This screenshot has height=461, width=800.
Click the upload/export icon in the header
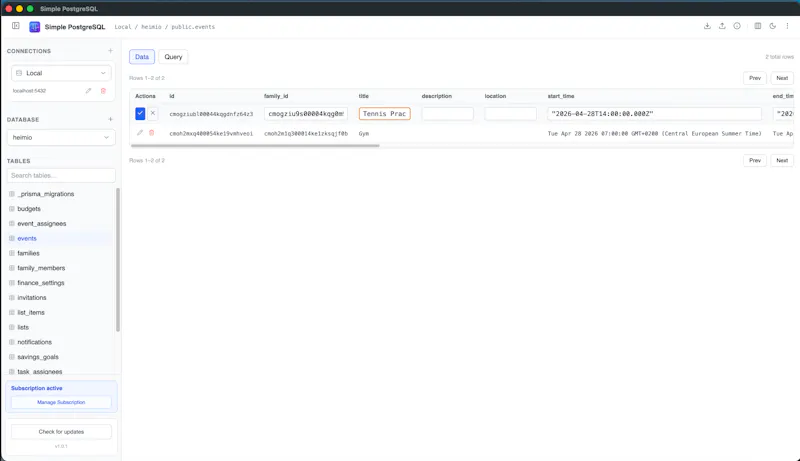[x=722, y=26]
